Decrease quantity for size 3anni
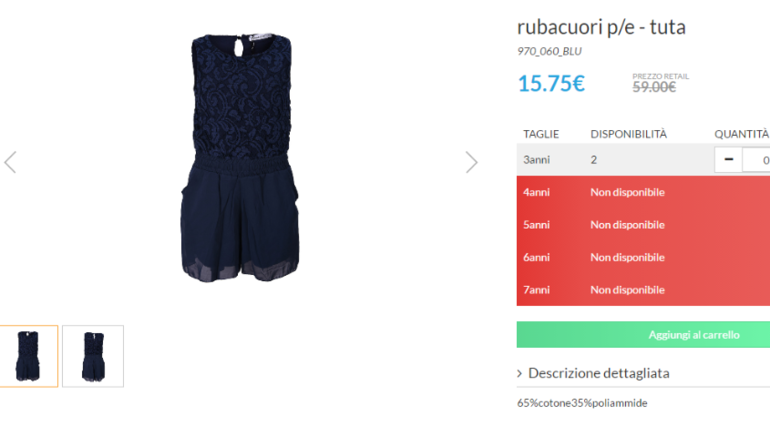The width and height of the screenshot is (770, 426). pyautogui.click(x=728, y=159)
